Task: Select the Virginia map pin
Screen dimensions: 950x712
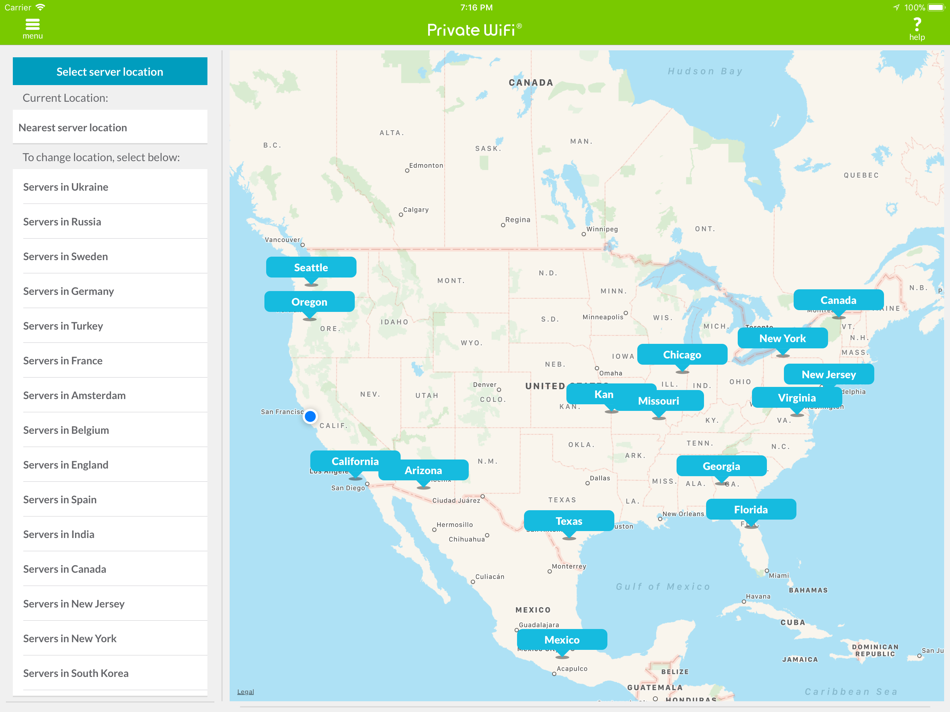Action: (797, 398)
